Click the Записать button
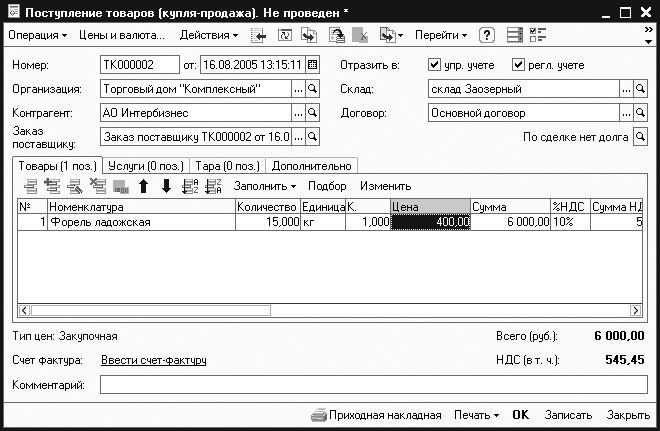The image size is (660, 431). tap(568, 415)
